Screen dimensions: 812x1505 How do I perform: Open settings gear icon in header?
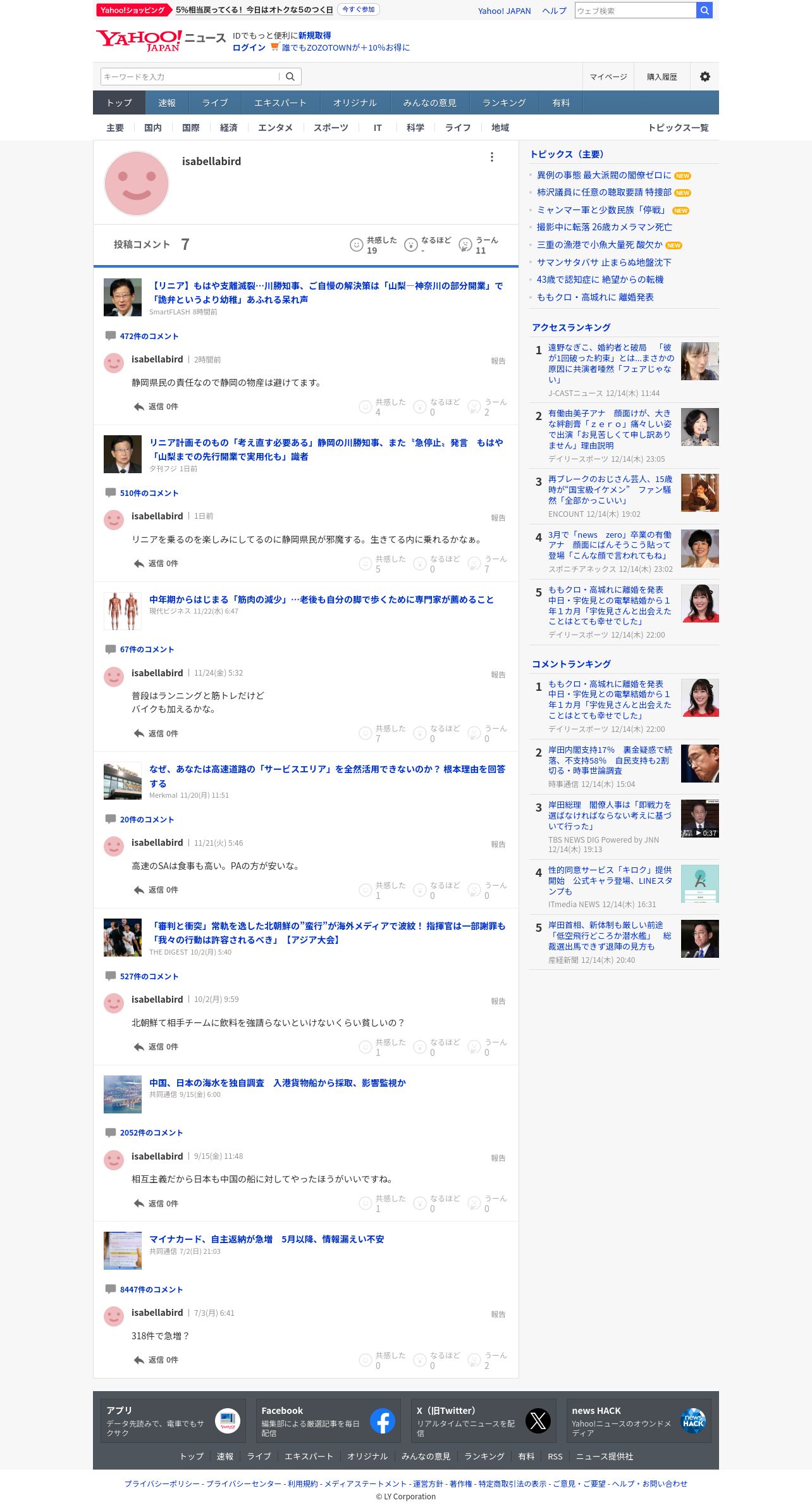point(704,77)
